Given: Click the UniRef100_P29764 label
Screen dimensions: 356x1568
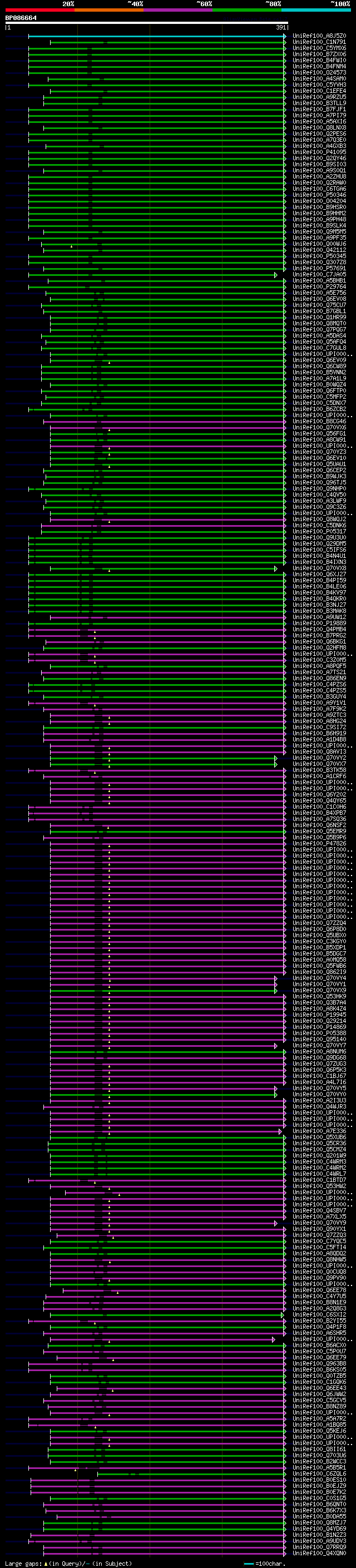Looking at the screenshot, I should point(319,286).
